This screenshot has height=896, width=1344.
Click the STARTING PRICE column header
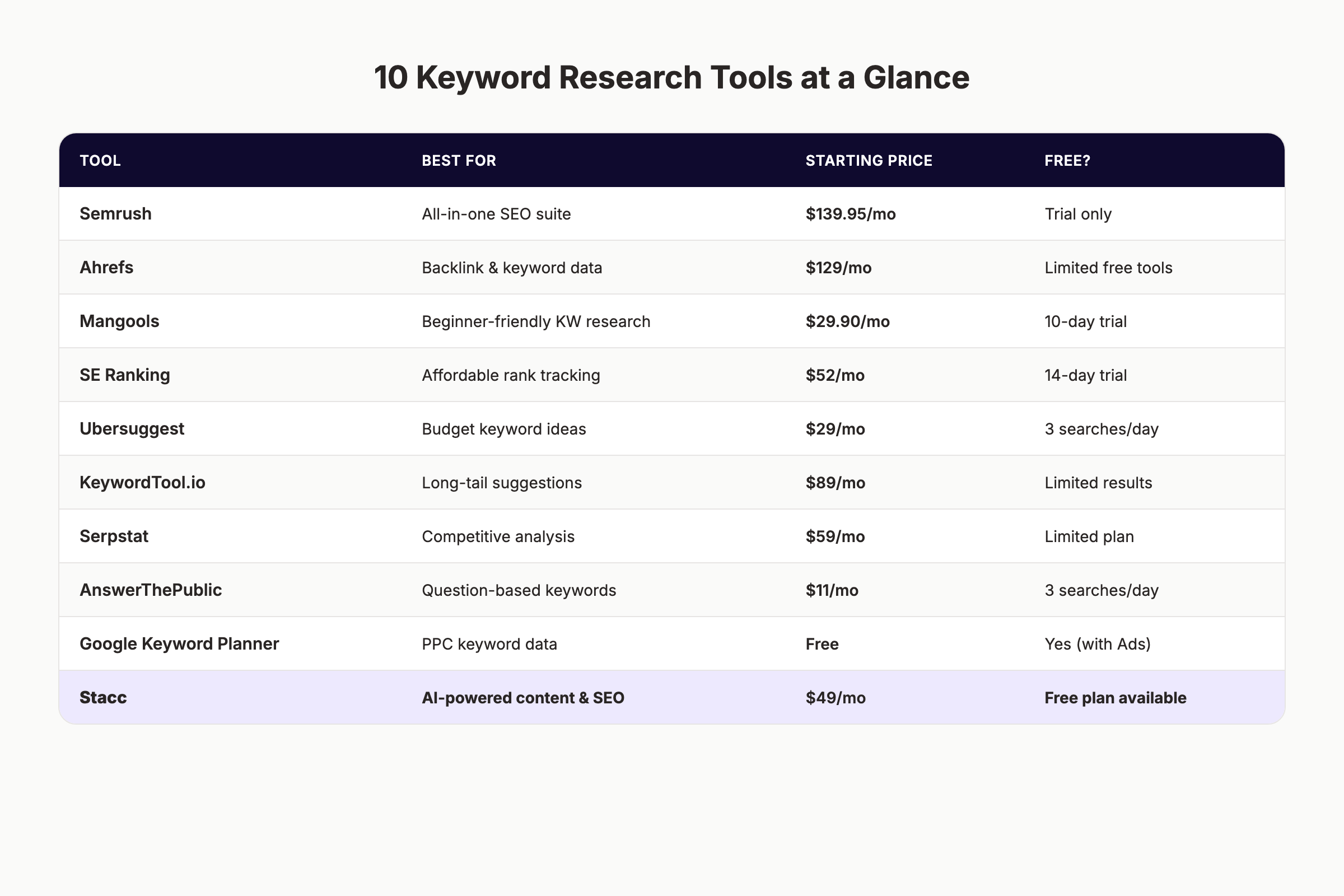click(x=868, y=161)
